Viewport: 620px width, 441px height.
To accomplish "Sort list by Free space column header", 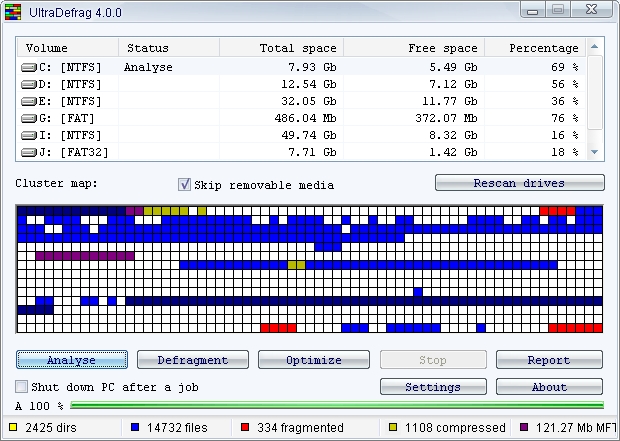I will click(413, 48).
